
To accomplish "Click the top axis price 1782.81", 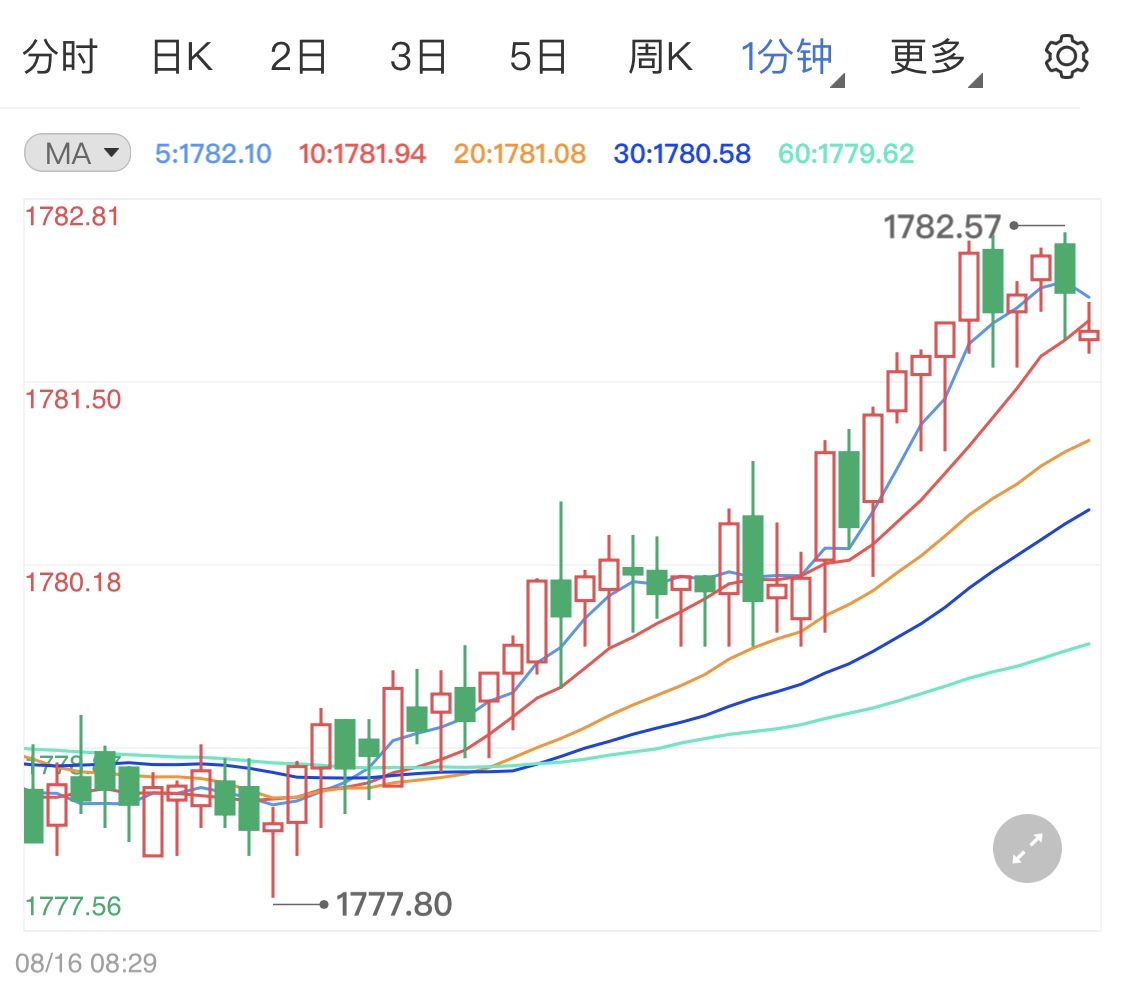I will 72,217.
